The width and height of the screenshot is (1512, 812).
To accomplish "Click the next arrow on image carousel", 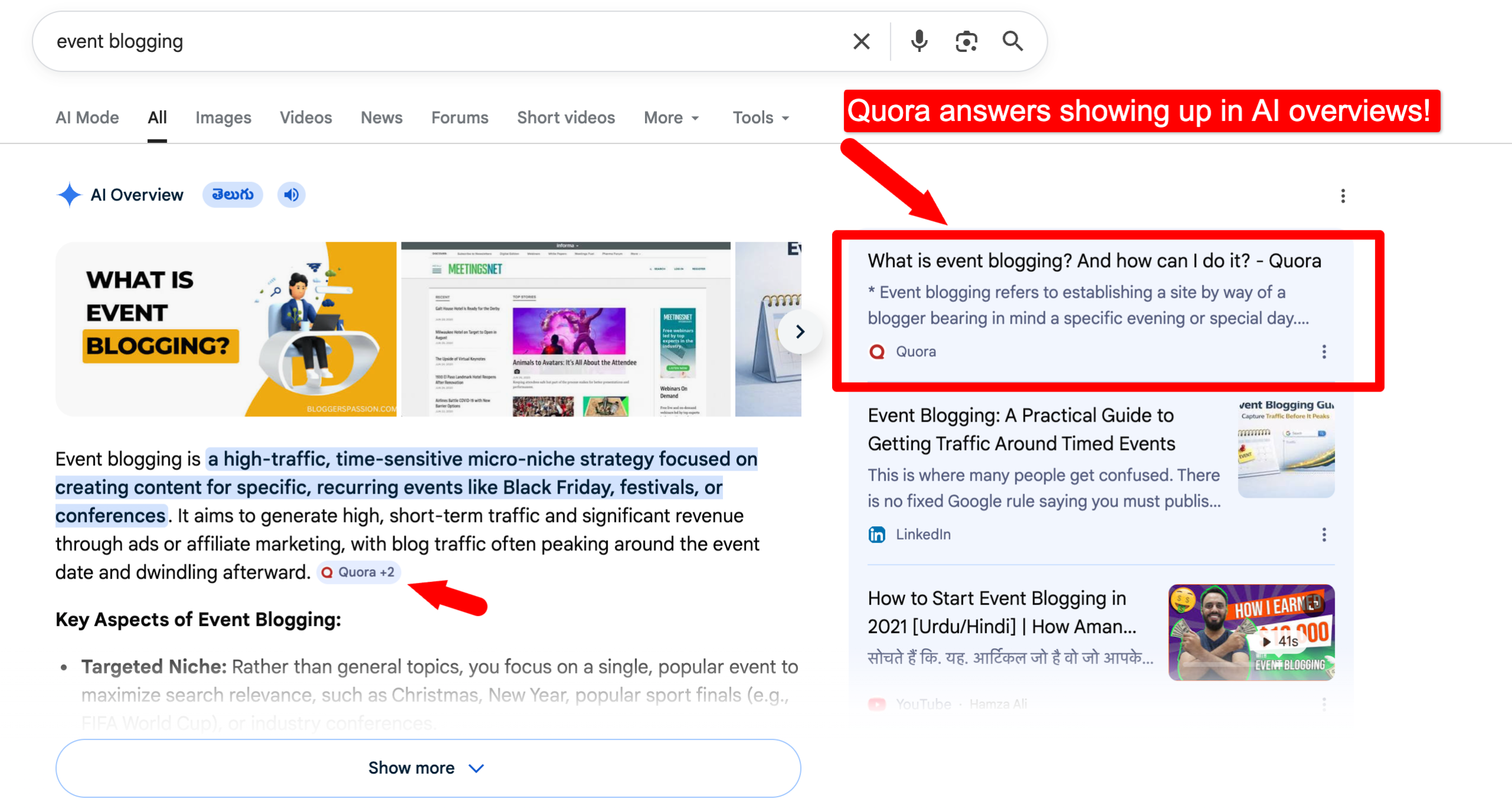I will (800, 332).
